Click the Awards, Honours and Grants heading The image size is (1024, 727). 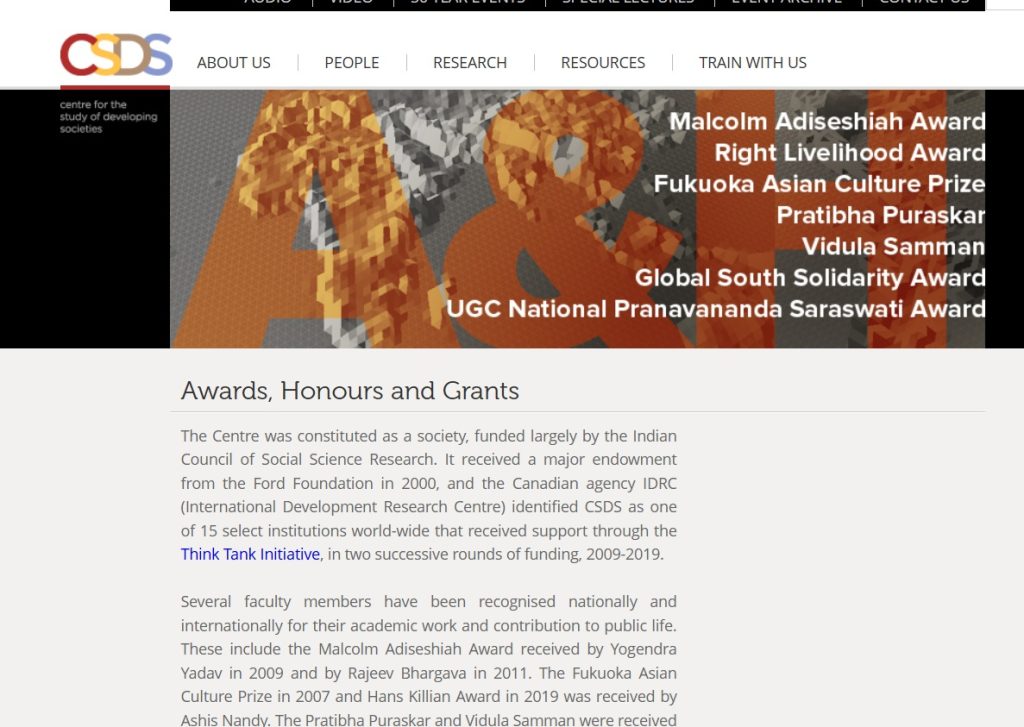tap(350, 390)
